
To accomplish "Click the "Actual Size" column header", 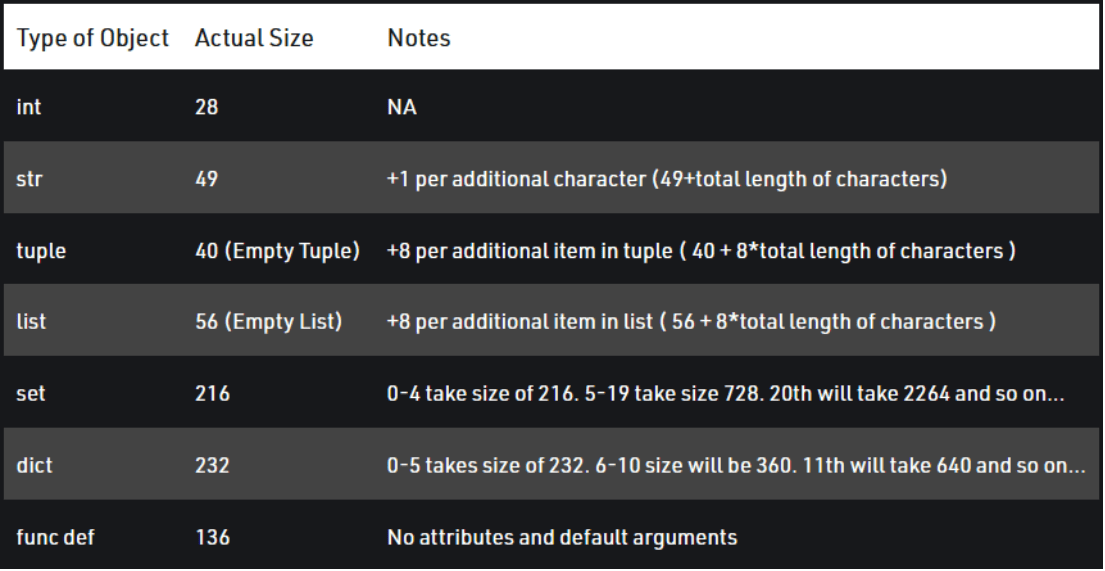I will point(254,39).
